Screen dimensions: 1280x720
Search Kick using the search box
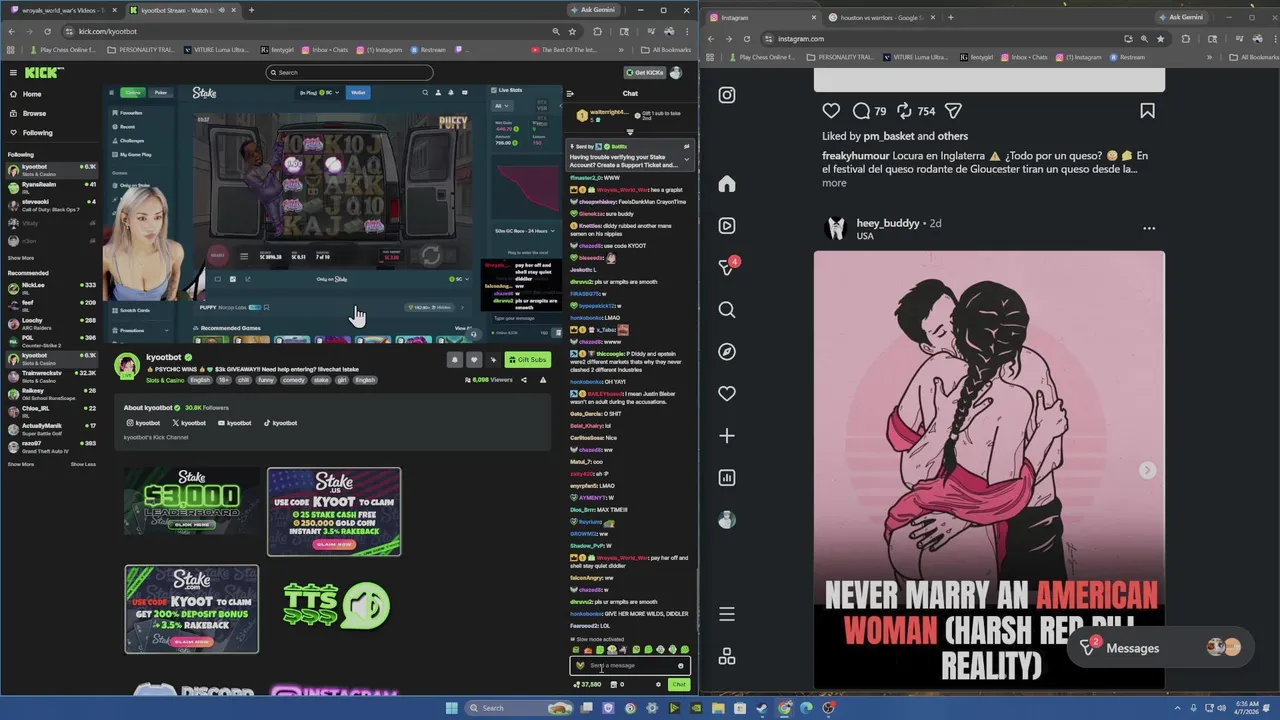tap(350, 72)
